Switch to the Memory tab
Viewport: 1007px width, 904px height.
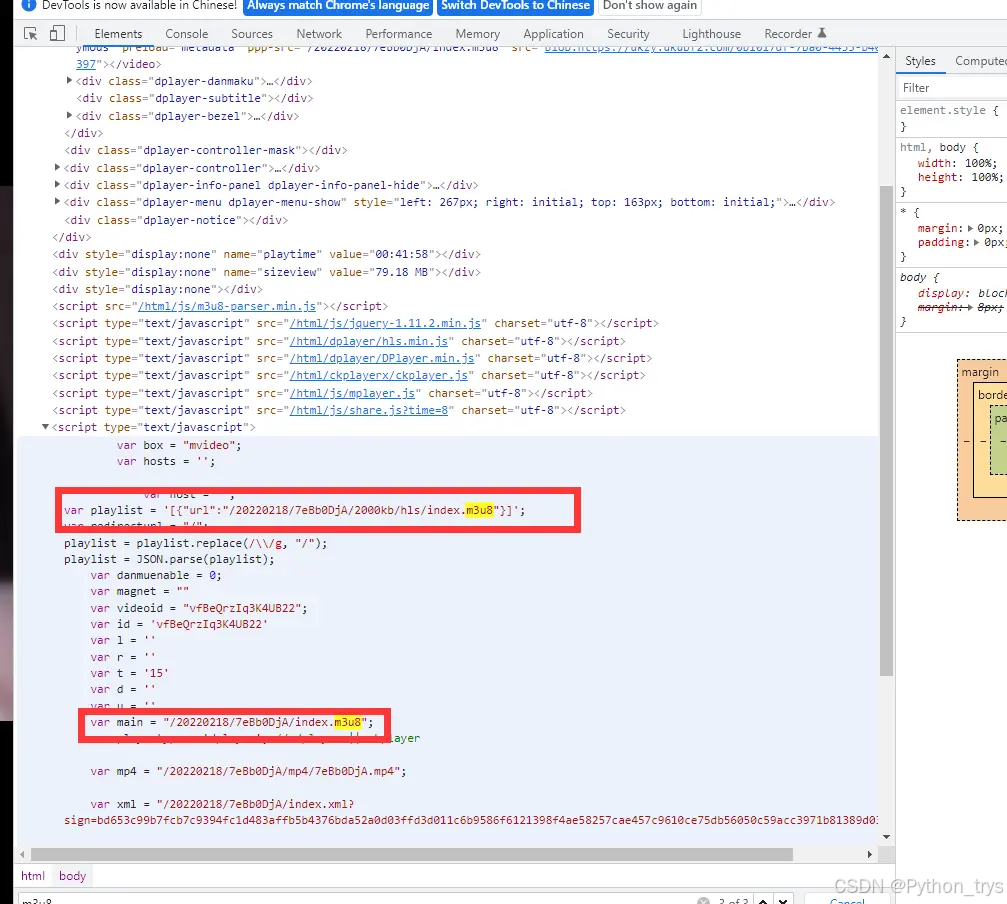(x=478, y=33)
